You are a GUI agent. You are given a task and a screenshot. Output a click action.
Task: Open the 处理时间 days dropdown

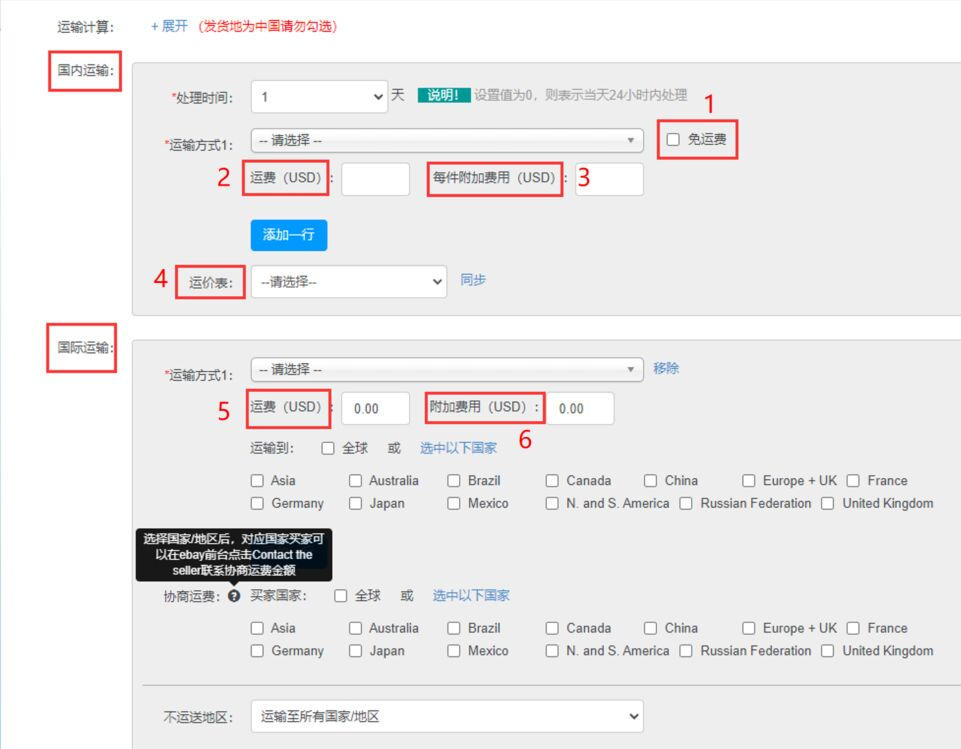point(319,97)
